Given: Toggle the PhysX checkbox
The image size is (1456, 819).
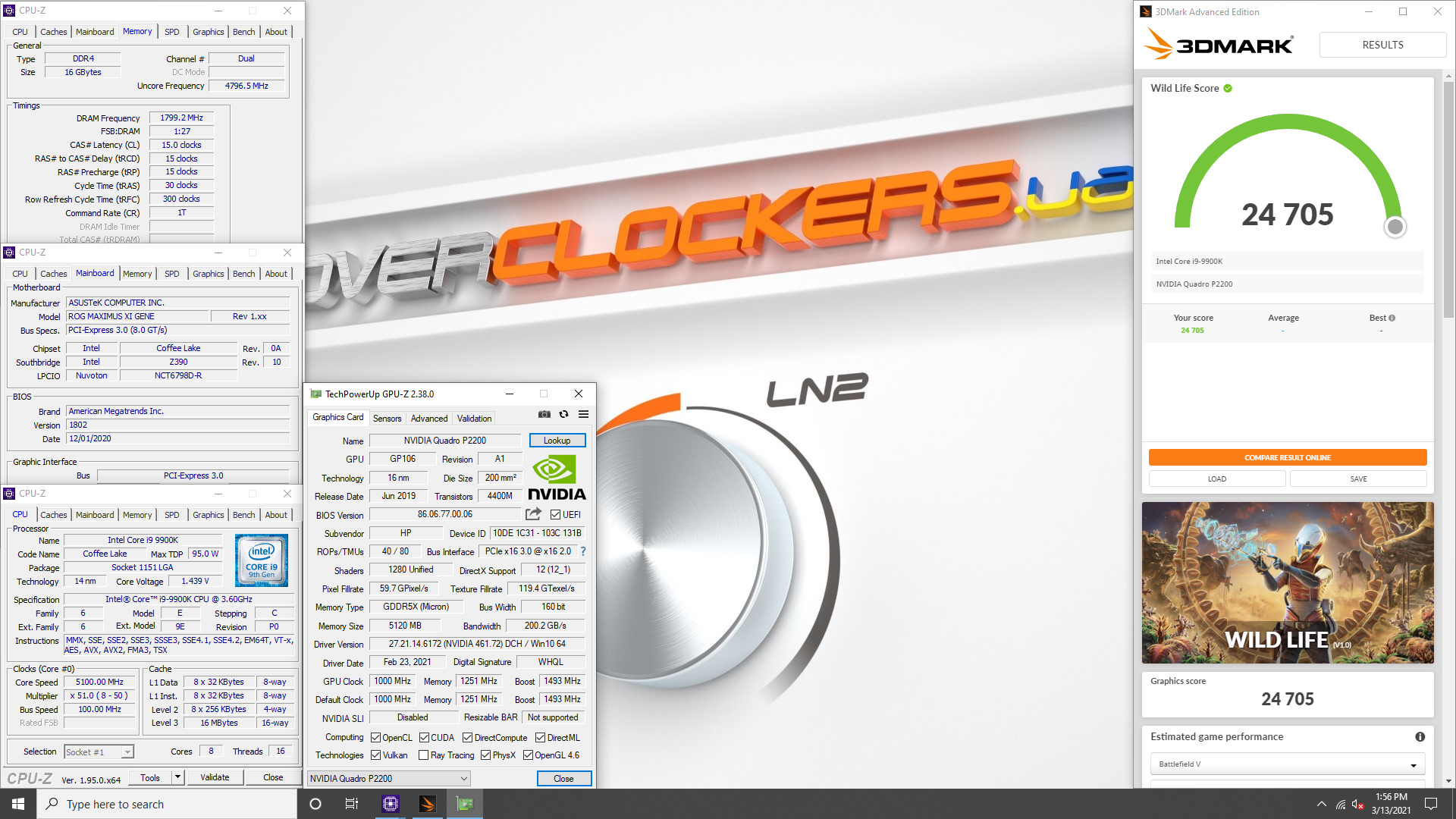Looking at the screenshot, I should pyautogui.click(x=485, y=755).
